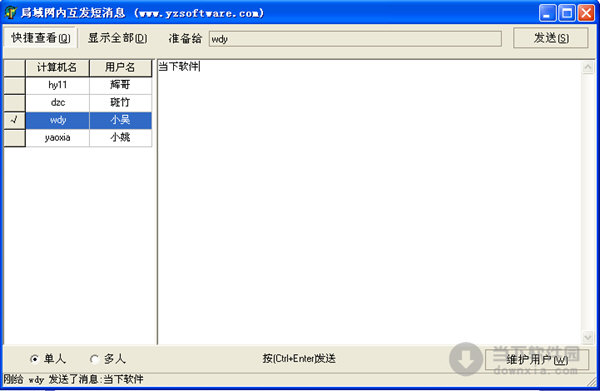Viewport: 600px width, 391px height.
Task: Click row selector beside yaoxia
Action: [15, 138]
